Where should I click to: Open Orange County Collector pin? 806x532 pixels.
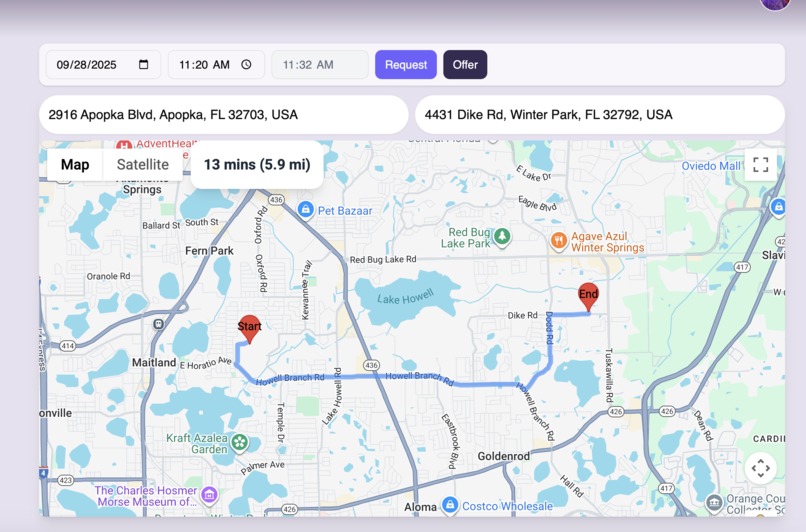714,503
